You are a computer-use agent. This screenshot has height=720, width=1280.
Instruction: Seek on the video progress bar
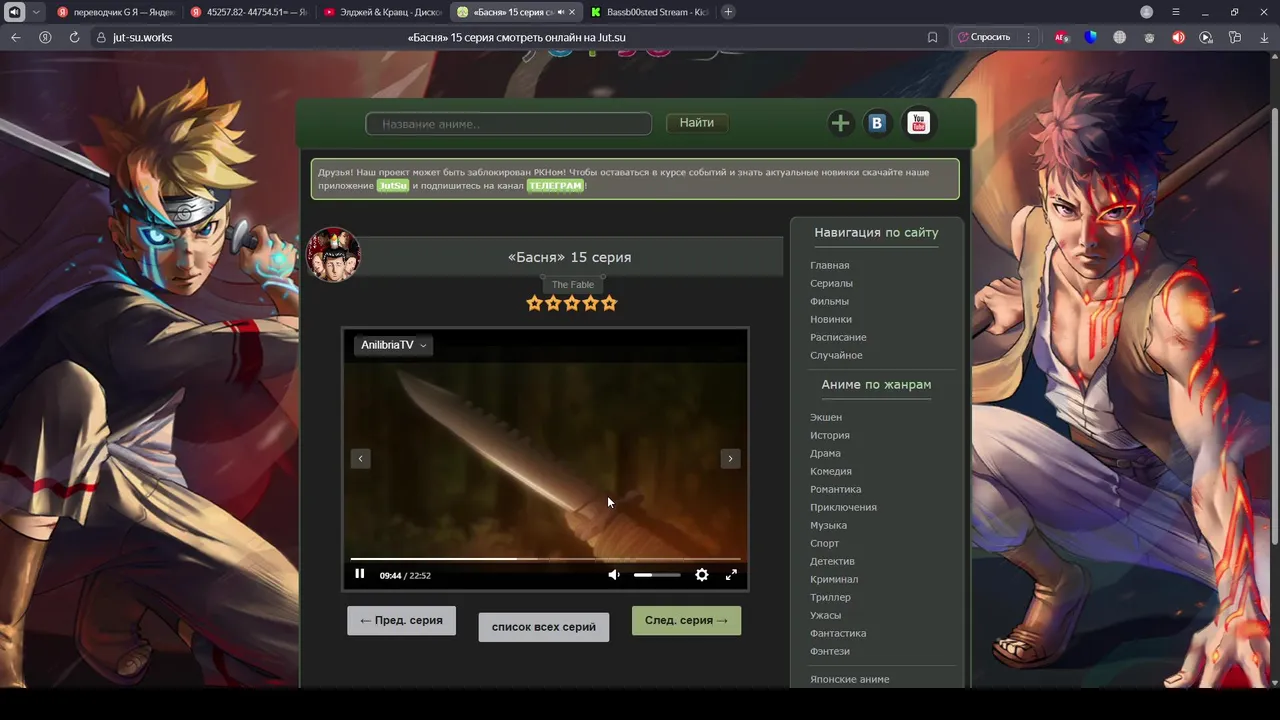point(545,559)
